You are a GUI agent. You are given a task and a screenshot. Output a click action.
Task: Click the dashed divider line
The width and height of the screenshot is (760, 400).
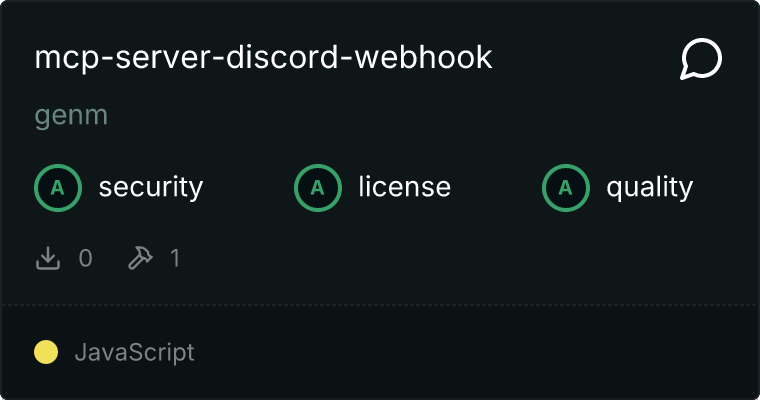(380, 305)
